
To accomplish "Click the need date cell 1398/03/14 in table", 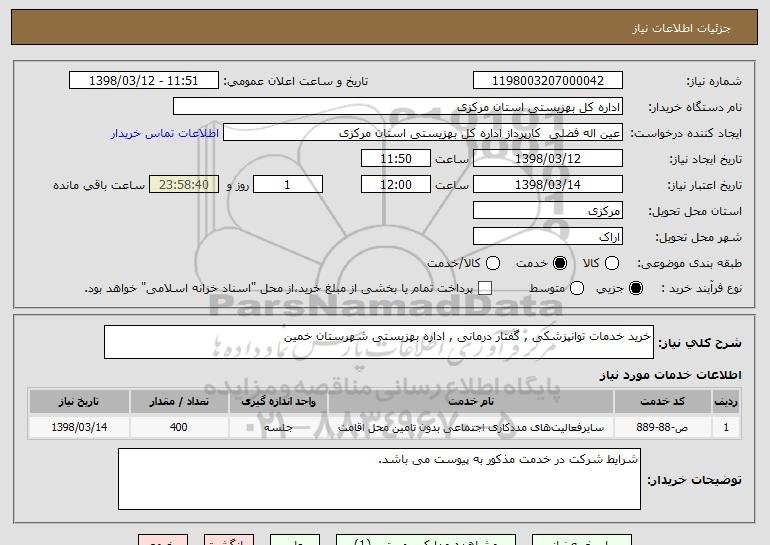I will [79, 427].
